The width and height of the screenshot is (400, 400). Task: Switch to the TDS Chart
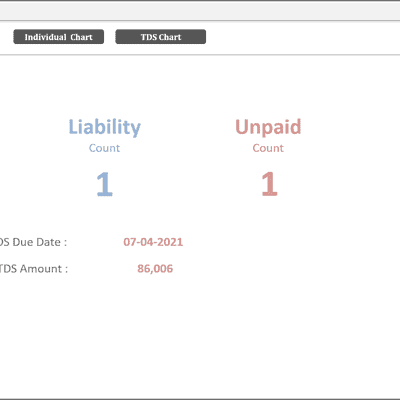tap(161, 37)
